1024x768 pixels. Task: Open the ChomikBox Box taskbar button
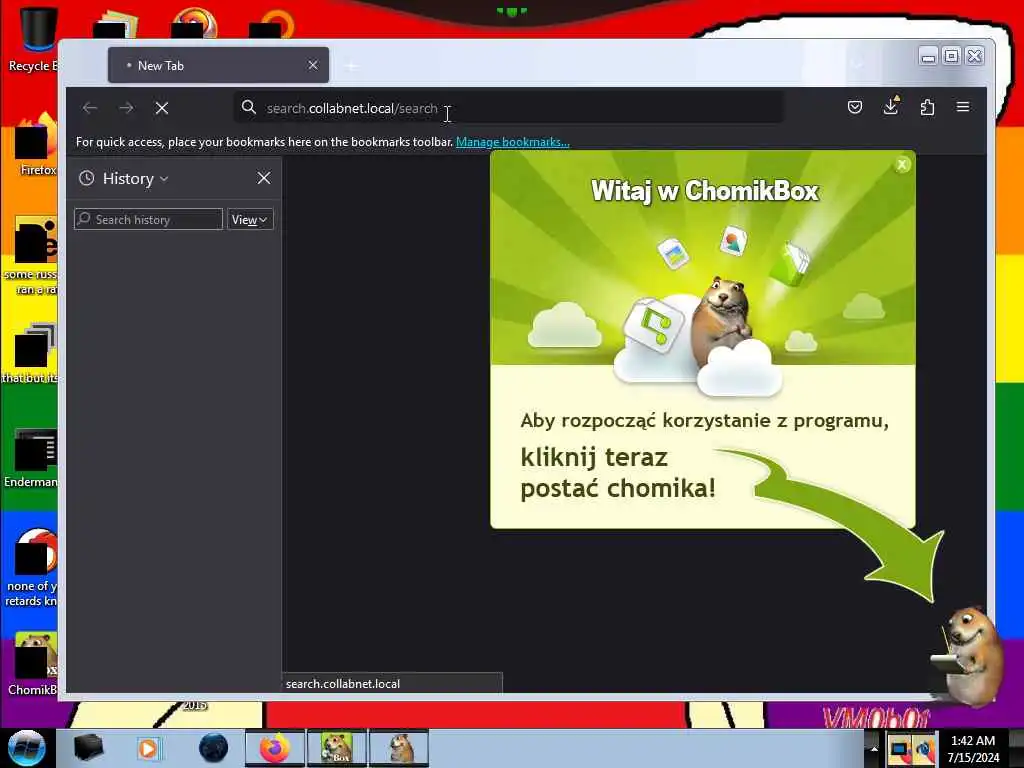click(337, 748)
